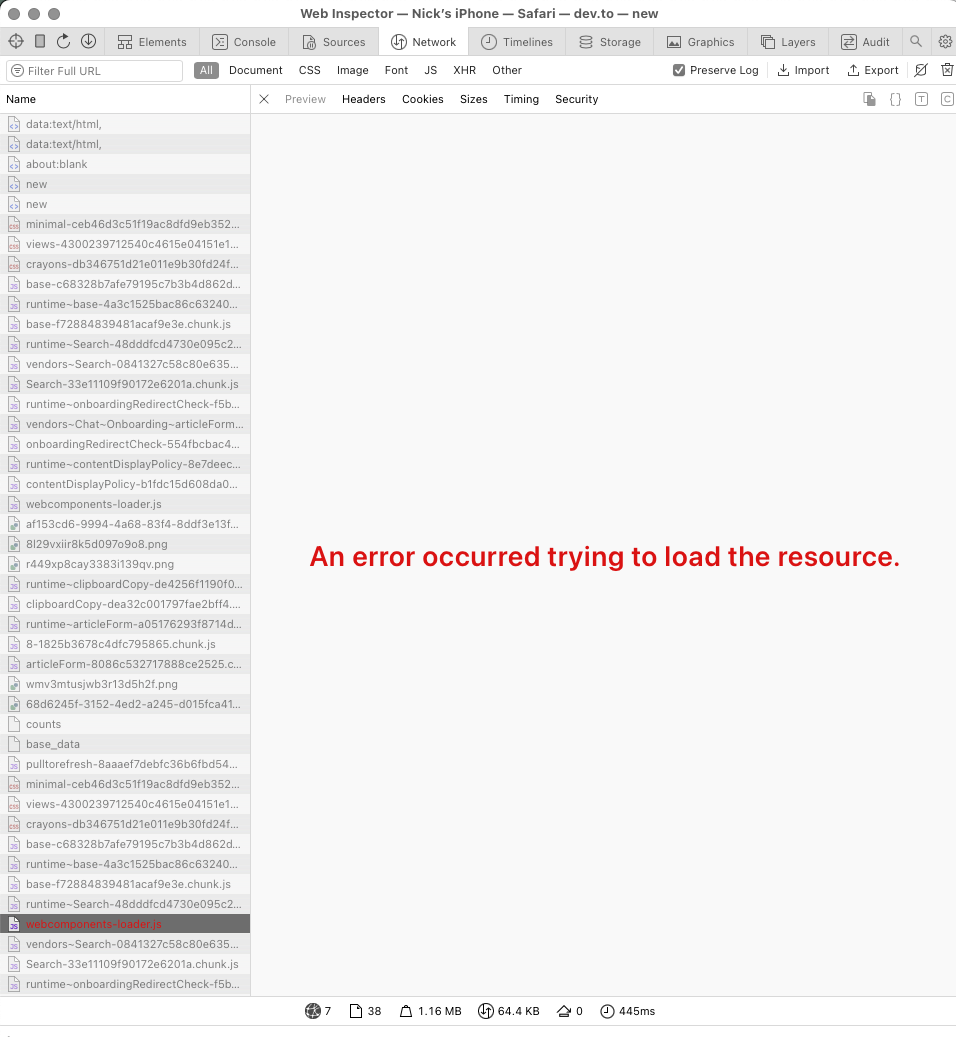Viewport: 956px width, 1037px height.
Task: Select the Network tab
Action: click(423, 42)
